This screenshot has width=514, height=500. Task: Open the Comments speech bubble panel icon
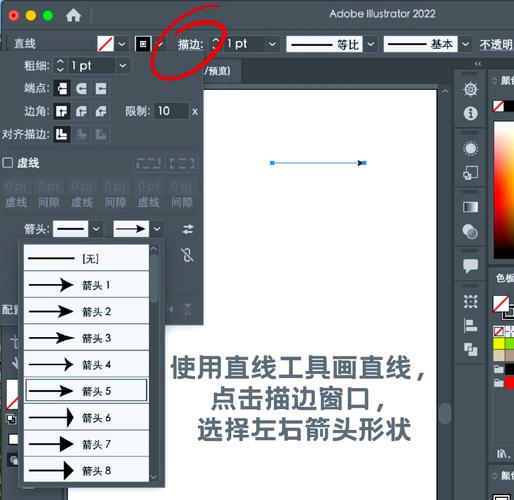click(470, 266)
